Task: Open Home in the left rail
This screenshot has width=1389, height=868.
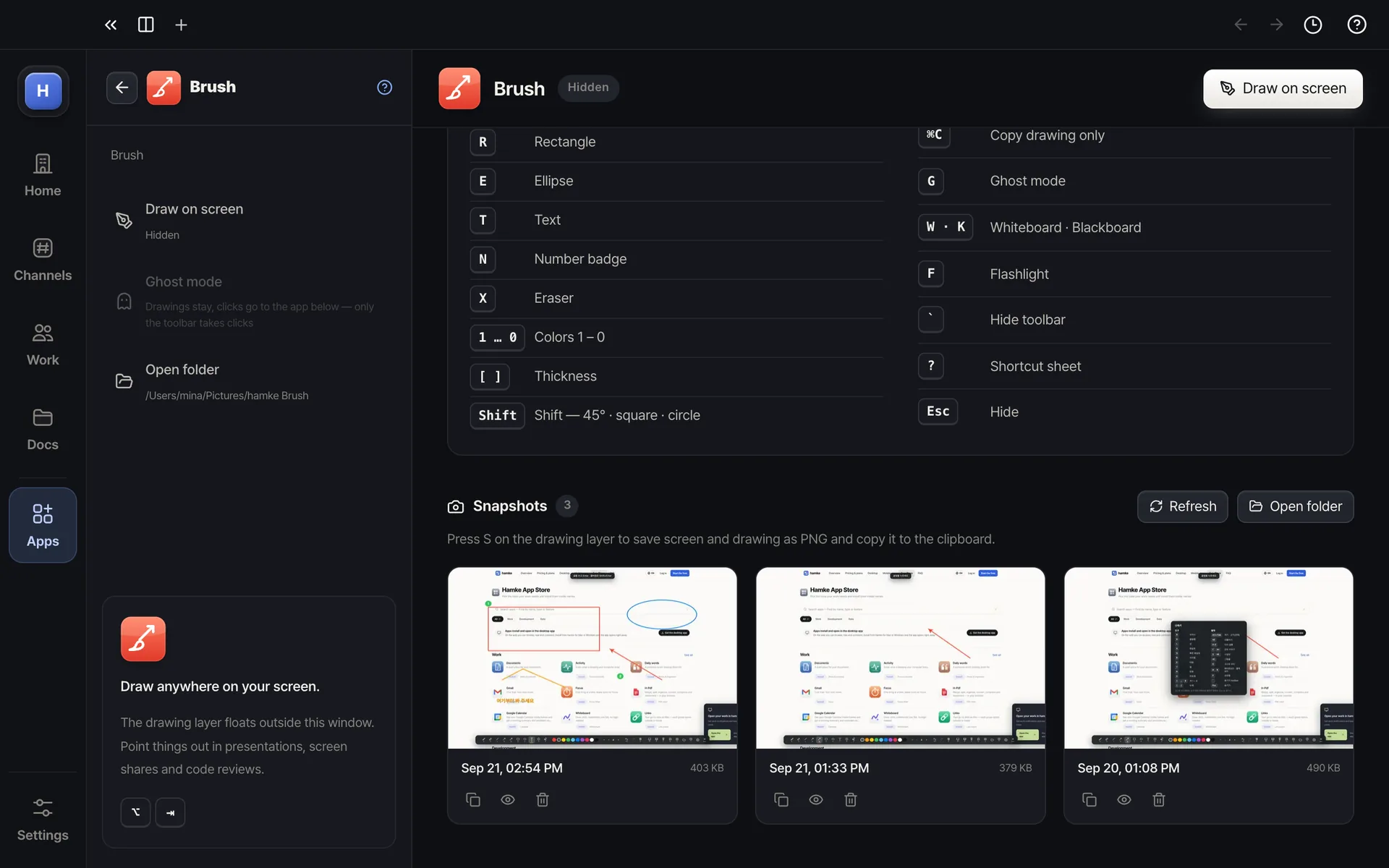Action: tap(43, 175)
